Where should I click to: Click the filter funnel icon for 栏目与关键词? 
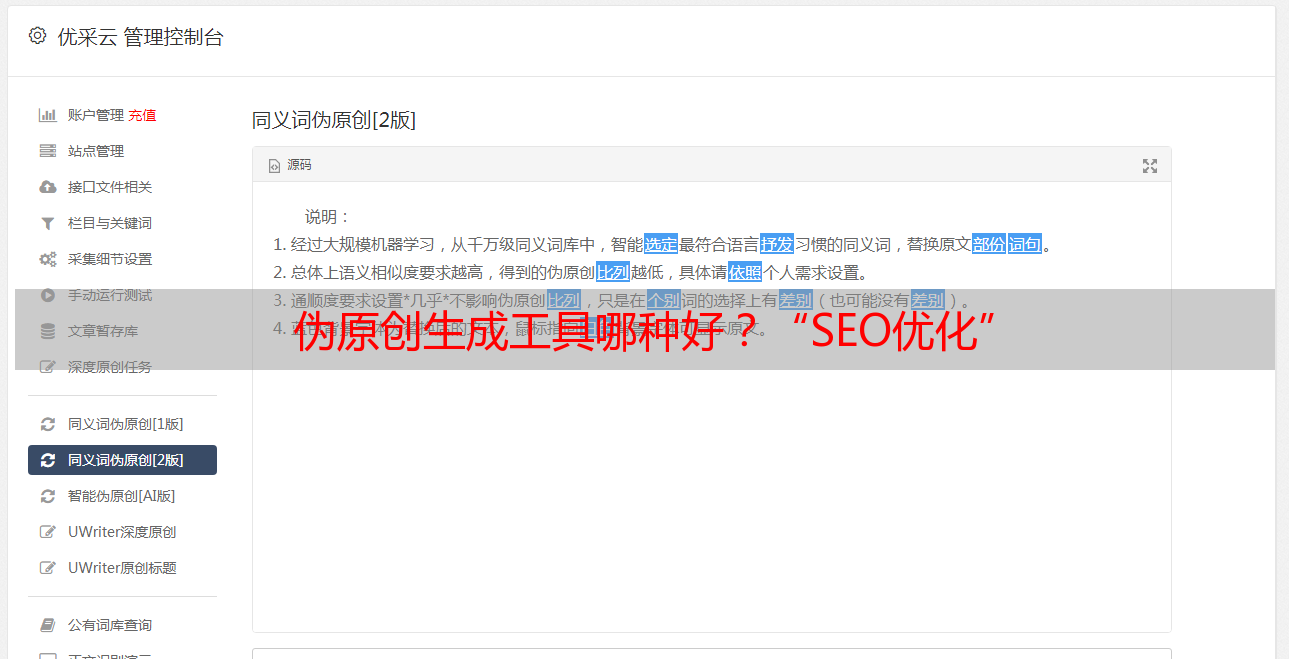47,223
